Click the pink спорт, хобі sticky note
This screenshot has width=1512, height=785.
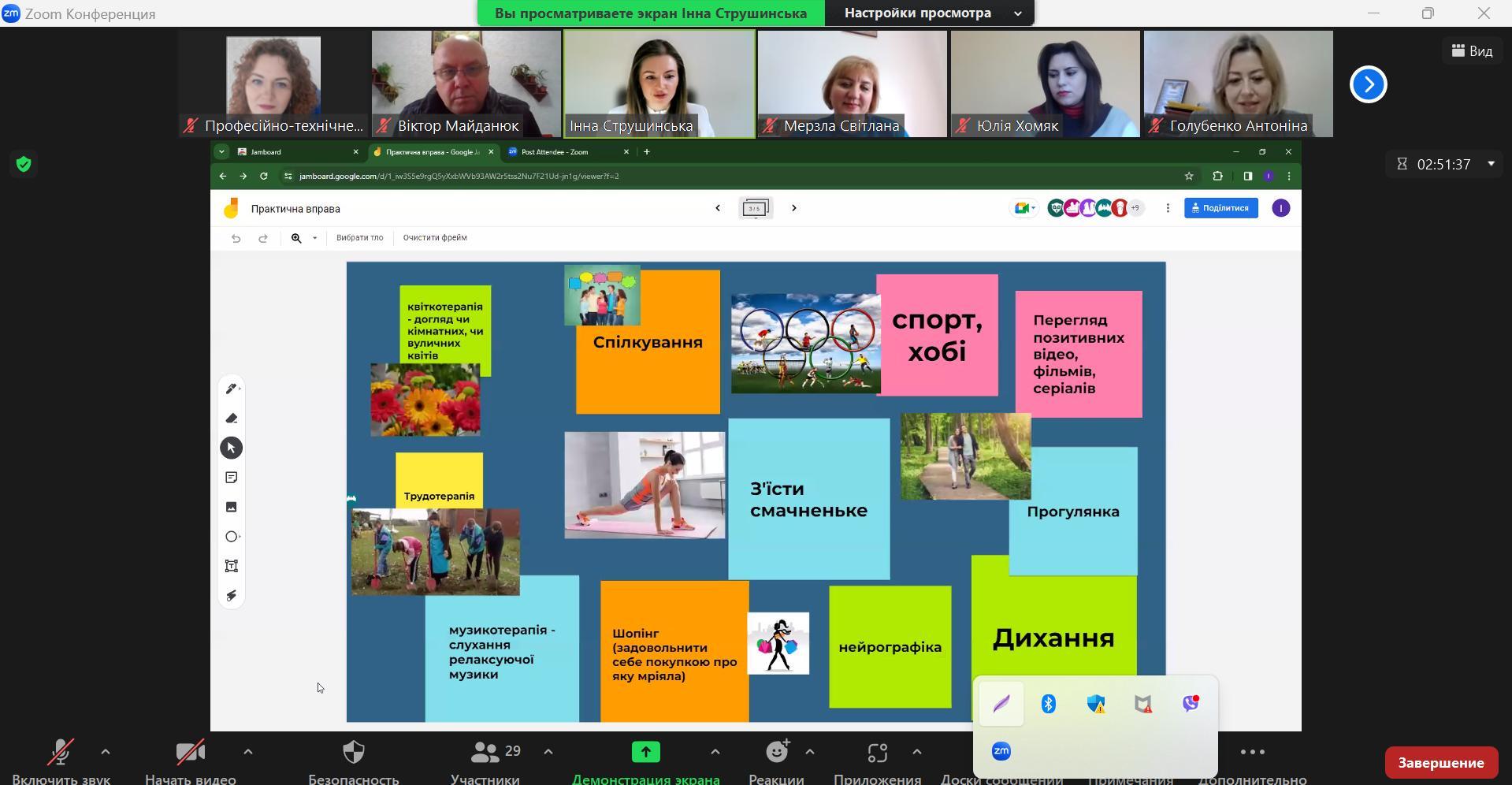pyautogui.click(x=937, y=335)
